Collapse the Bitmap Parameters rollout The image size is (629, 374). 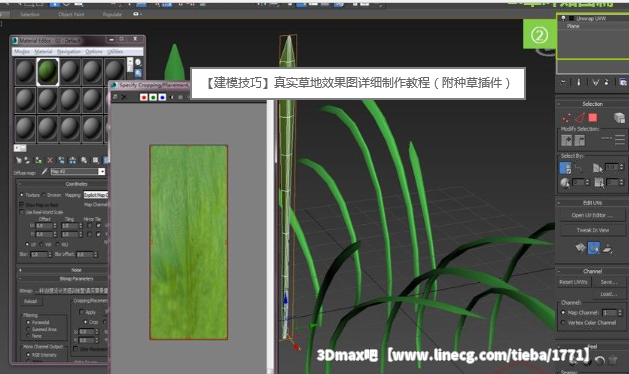click(x=62, y=278)
